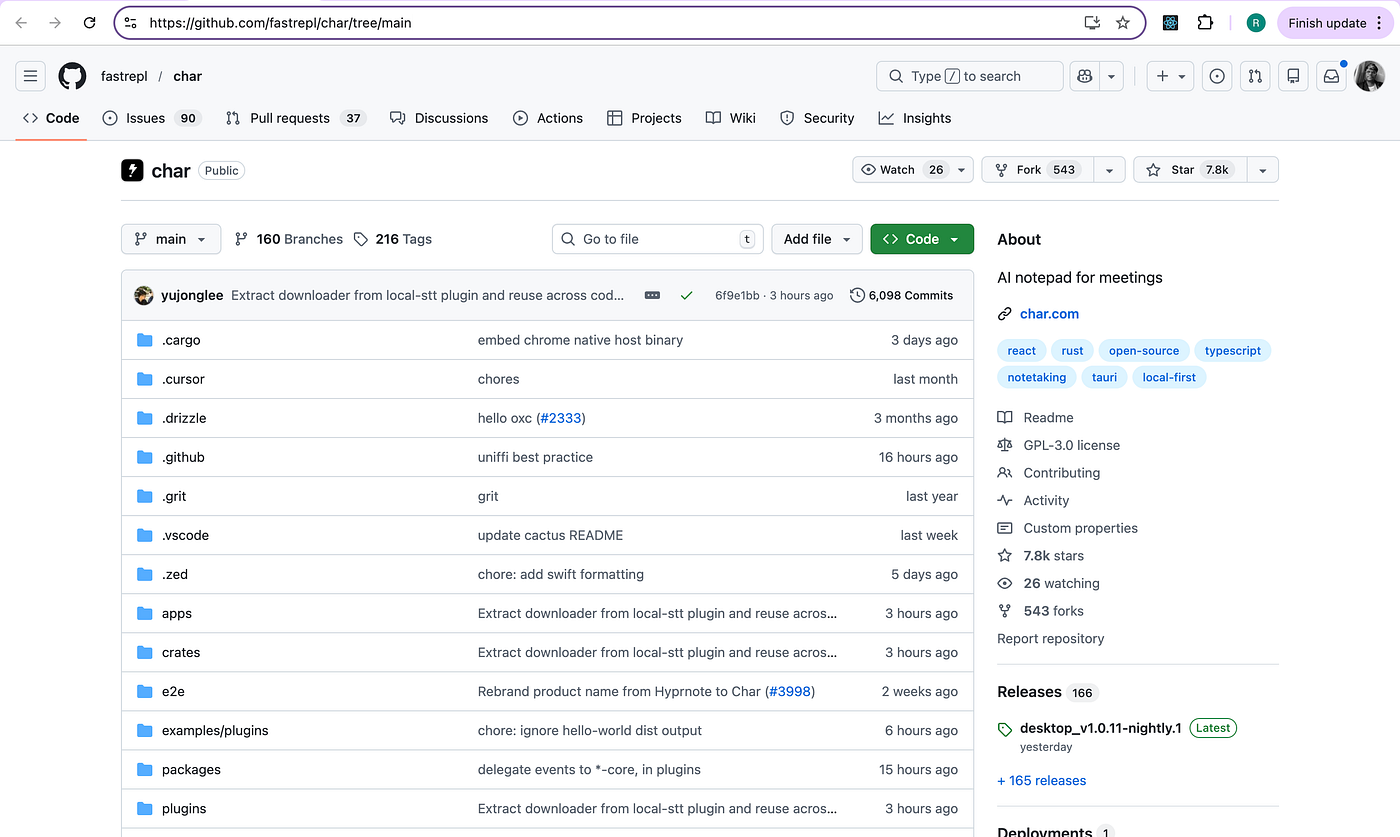Viewport: 1400px width, 837px height.
Task: Select the local-first topic tag
Action: click(x=1169, y=378)
